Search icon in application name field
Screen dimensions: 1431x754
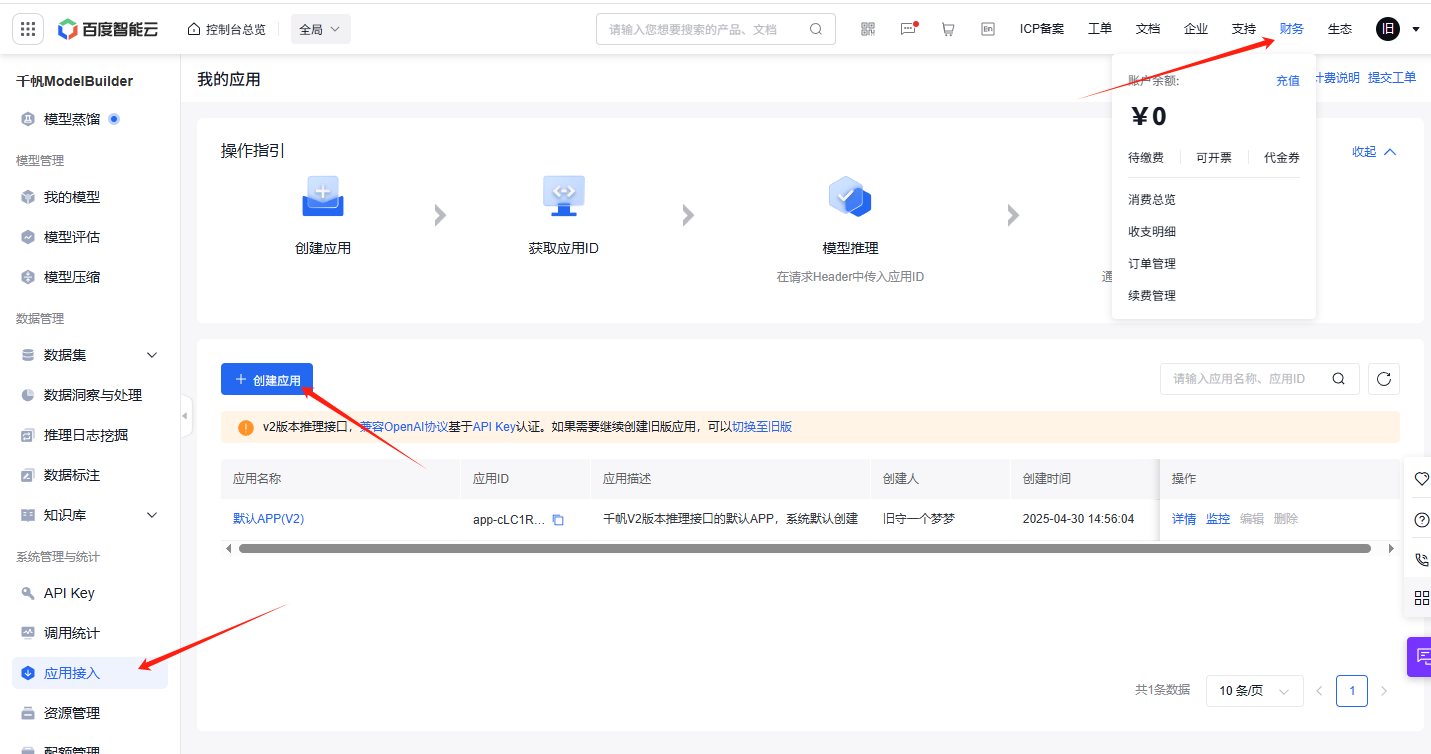pos(1338,379)
